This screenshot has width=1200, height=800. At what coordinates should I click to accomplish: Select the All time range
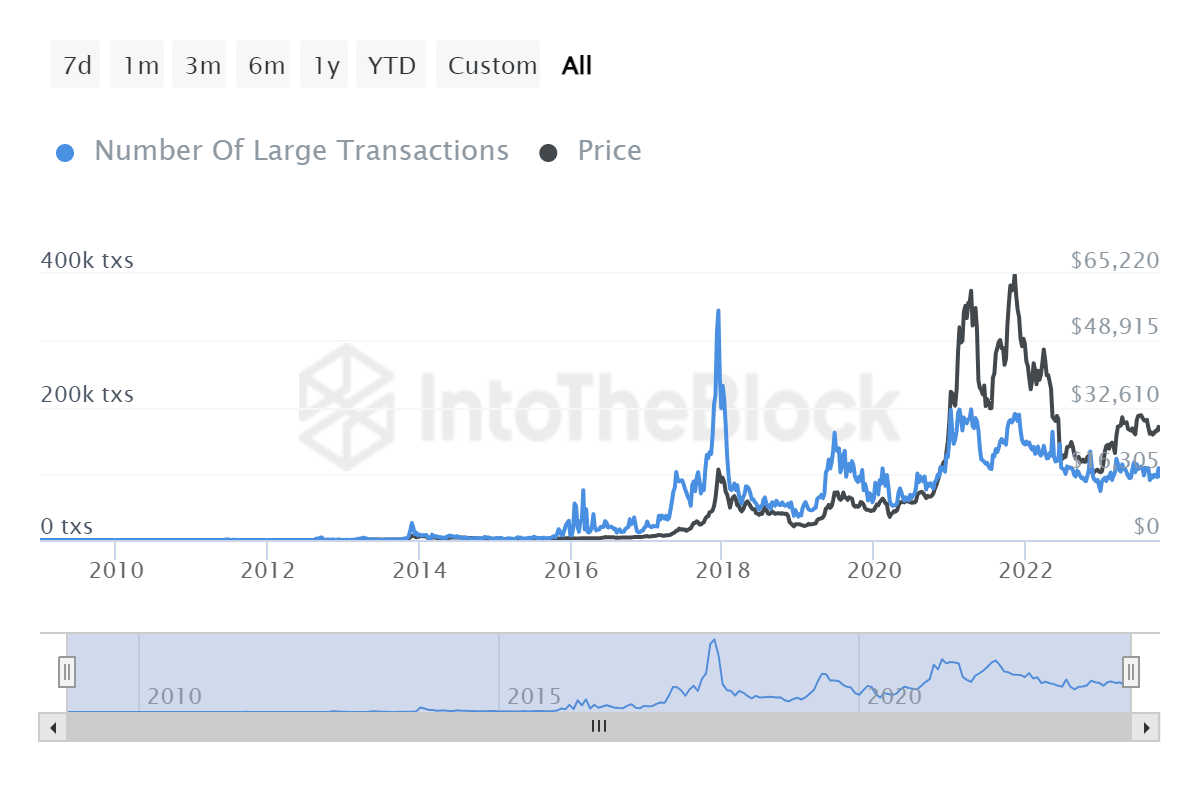click(577, 66)
